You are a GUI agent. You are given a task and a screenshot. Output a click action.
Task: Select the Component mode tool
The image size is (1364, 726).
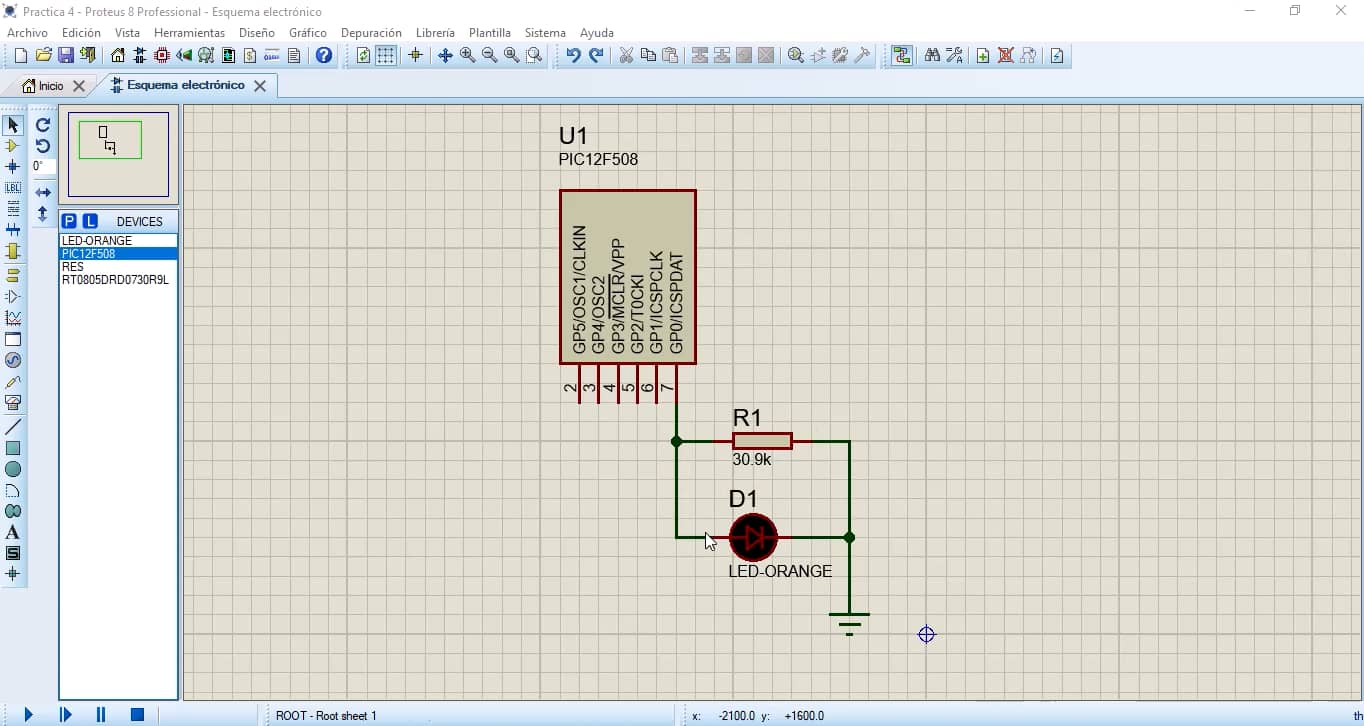pyautogui.click(x=13, y=146)
